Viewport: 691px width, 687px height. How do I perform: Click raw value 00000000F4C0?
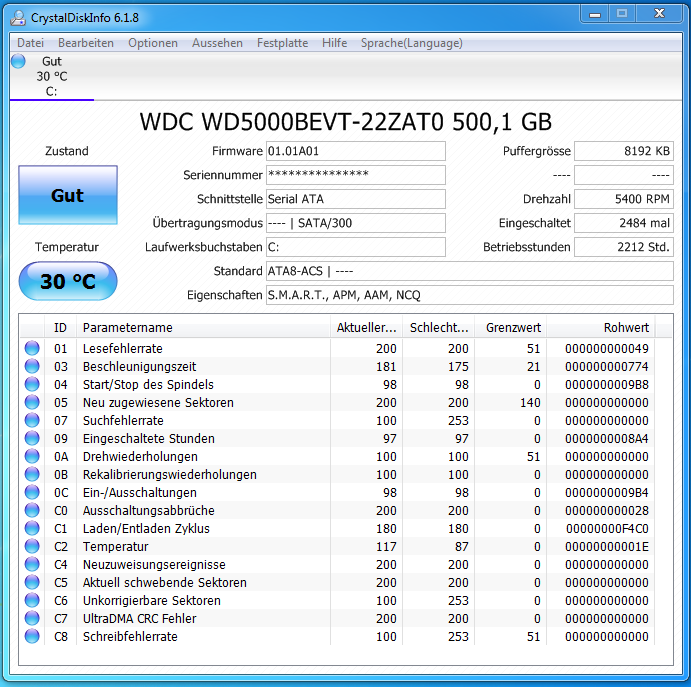pyautogui.click(x=607, y=529)
